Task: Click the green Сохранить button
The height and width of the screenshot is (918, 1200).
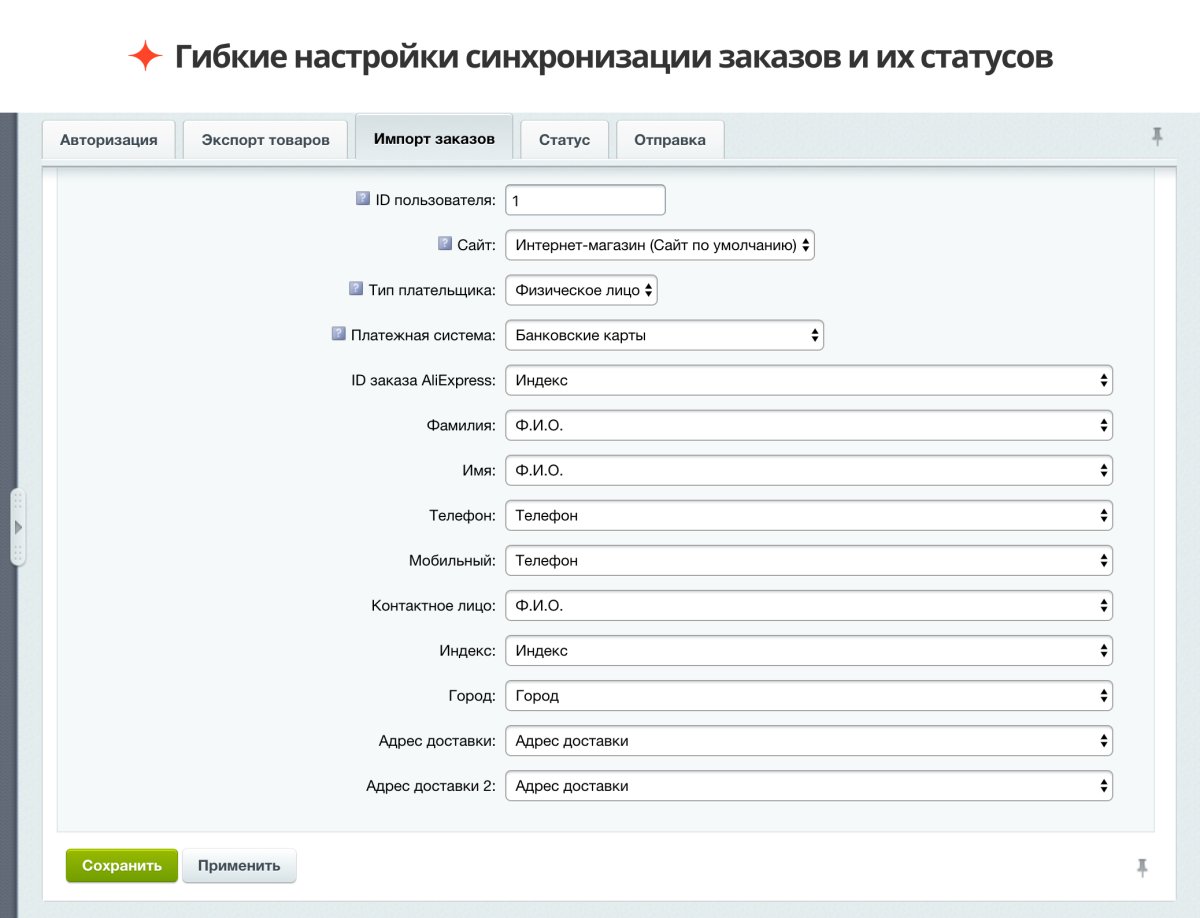Action: point(121,865)
